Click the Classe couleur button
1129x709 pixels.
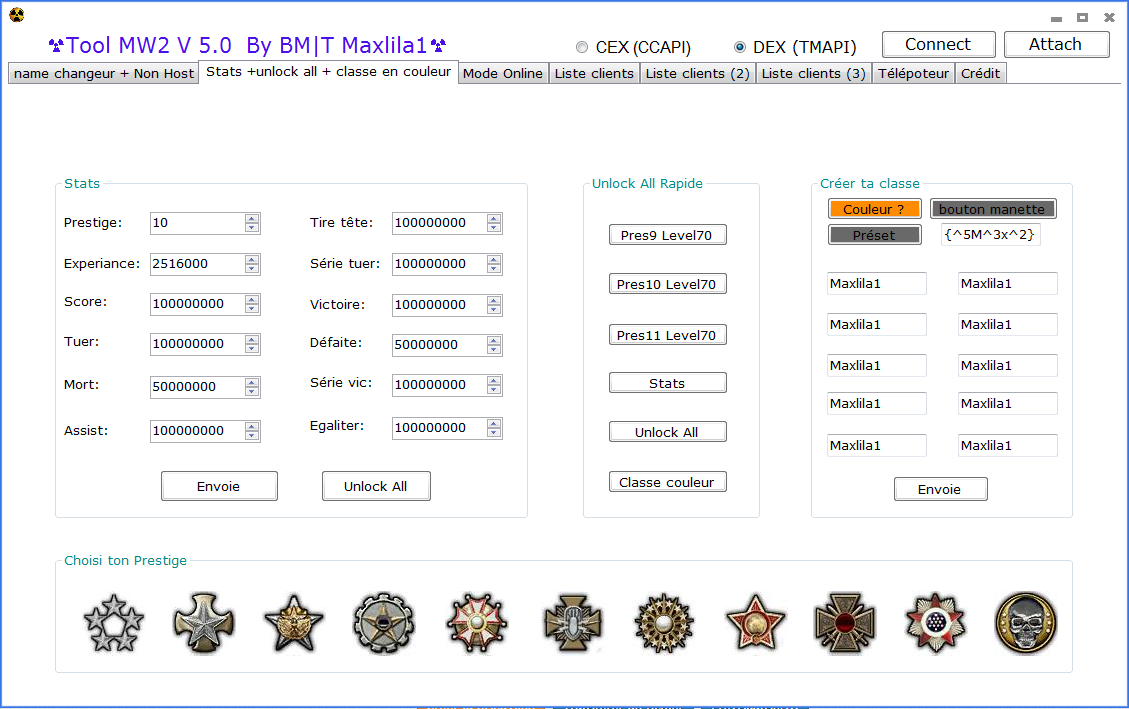pos(667,482)
